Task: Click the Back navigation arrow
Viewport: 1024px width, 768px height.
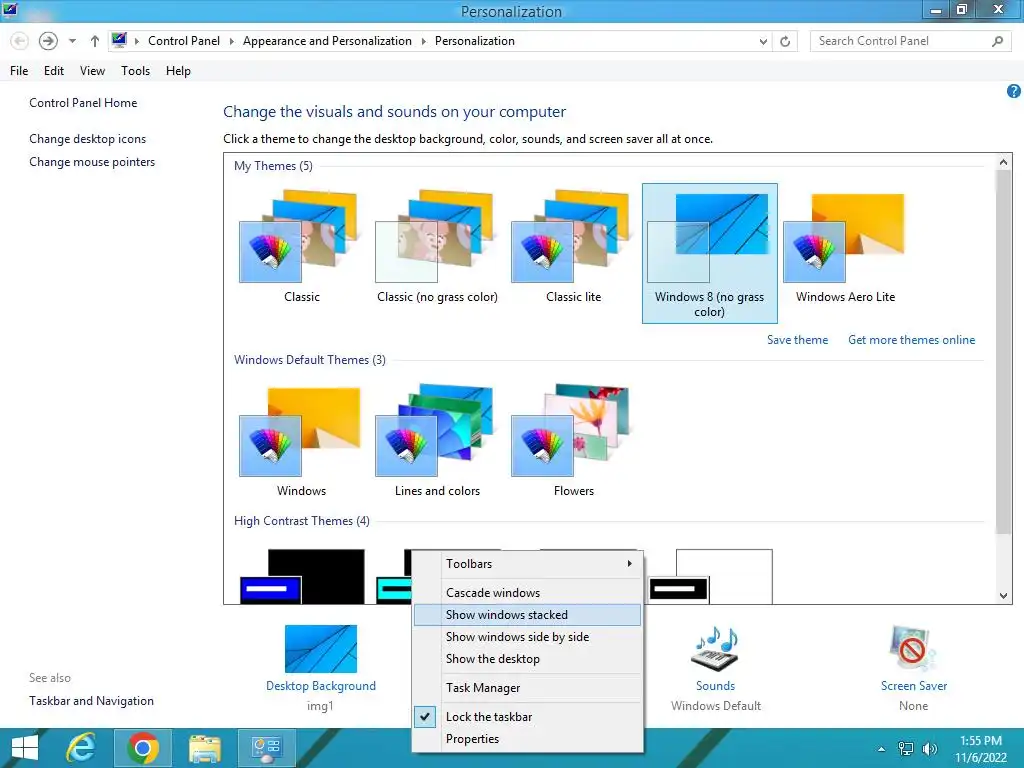Action: 20,41
